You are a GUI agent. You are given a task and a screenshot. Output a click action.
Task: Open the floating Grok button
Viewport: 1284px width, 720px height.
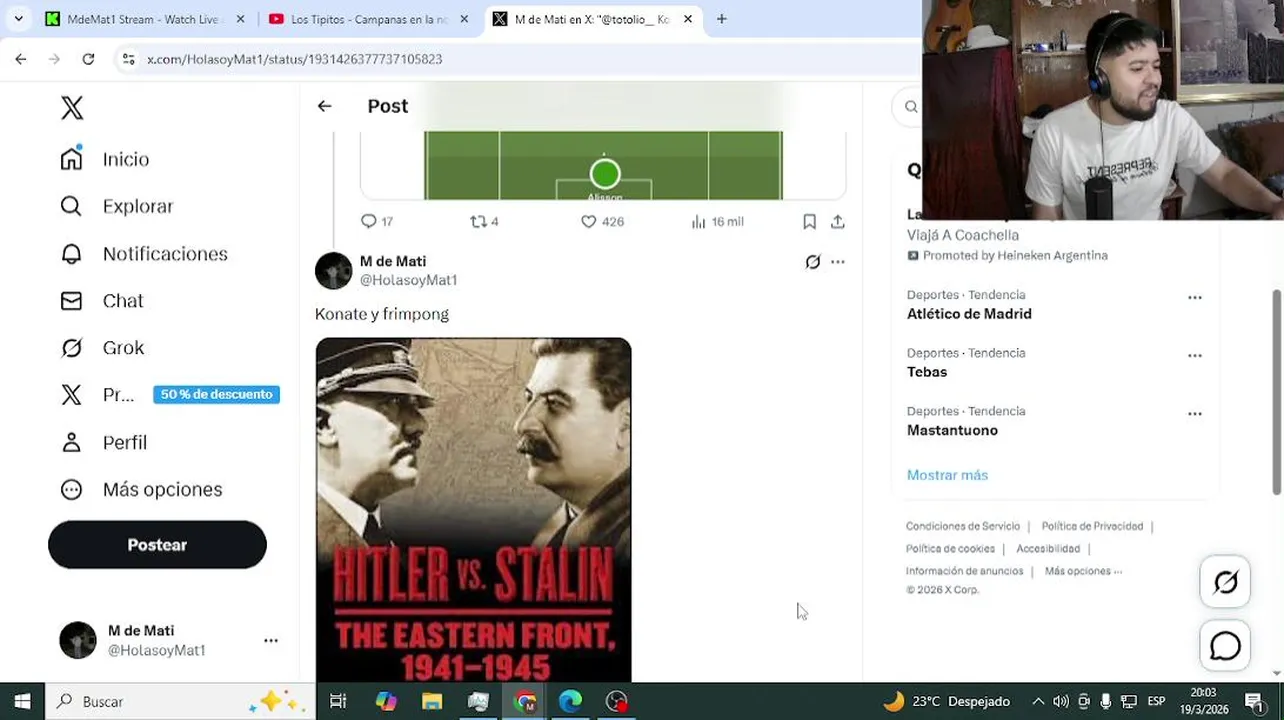(1225, 582)
